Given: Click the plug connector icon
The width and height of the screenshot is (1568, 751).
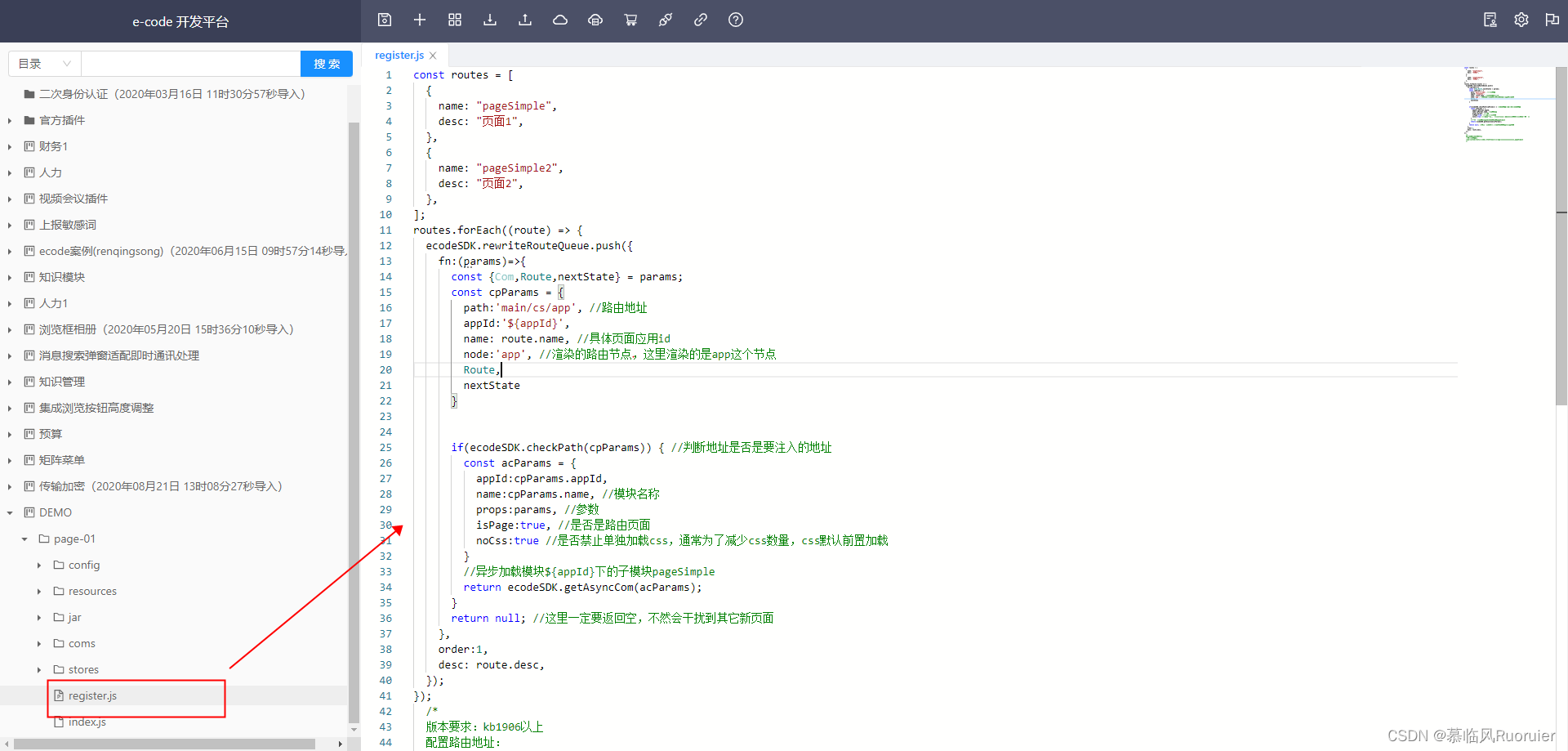Looking at the screenshot, I should pyautogui.click(x=666, y=20).
